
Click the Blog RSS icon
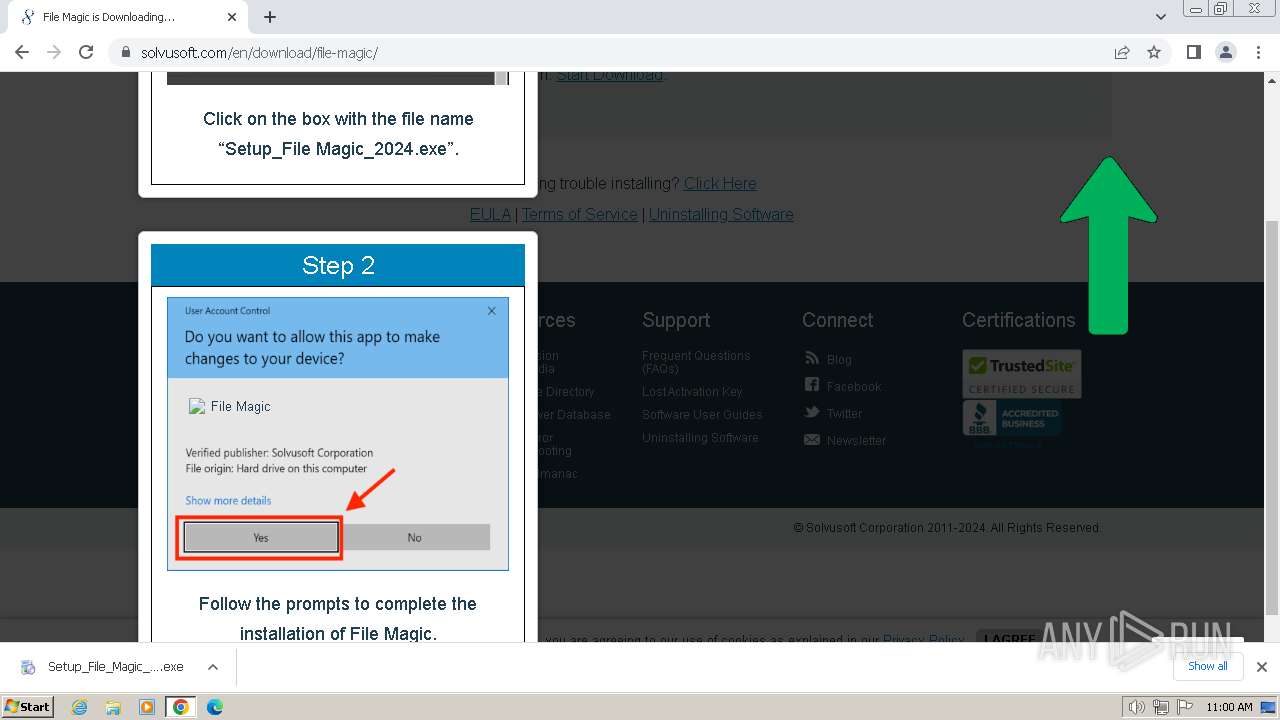point(812,358)
